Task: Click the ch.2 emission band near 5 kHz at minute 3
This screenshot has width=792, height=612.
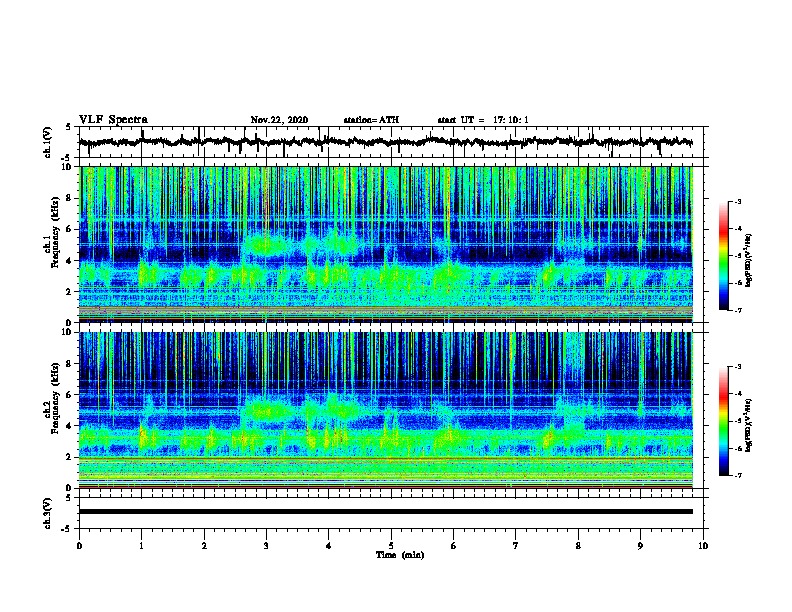Action: pyautogui.click(x=266, y=411)
